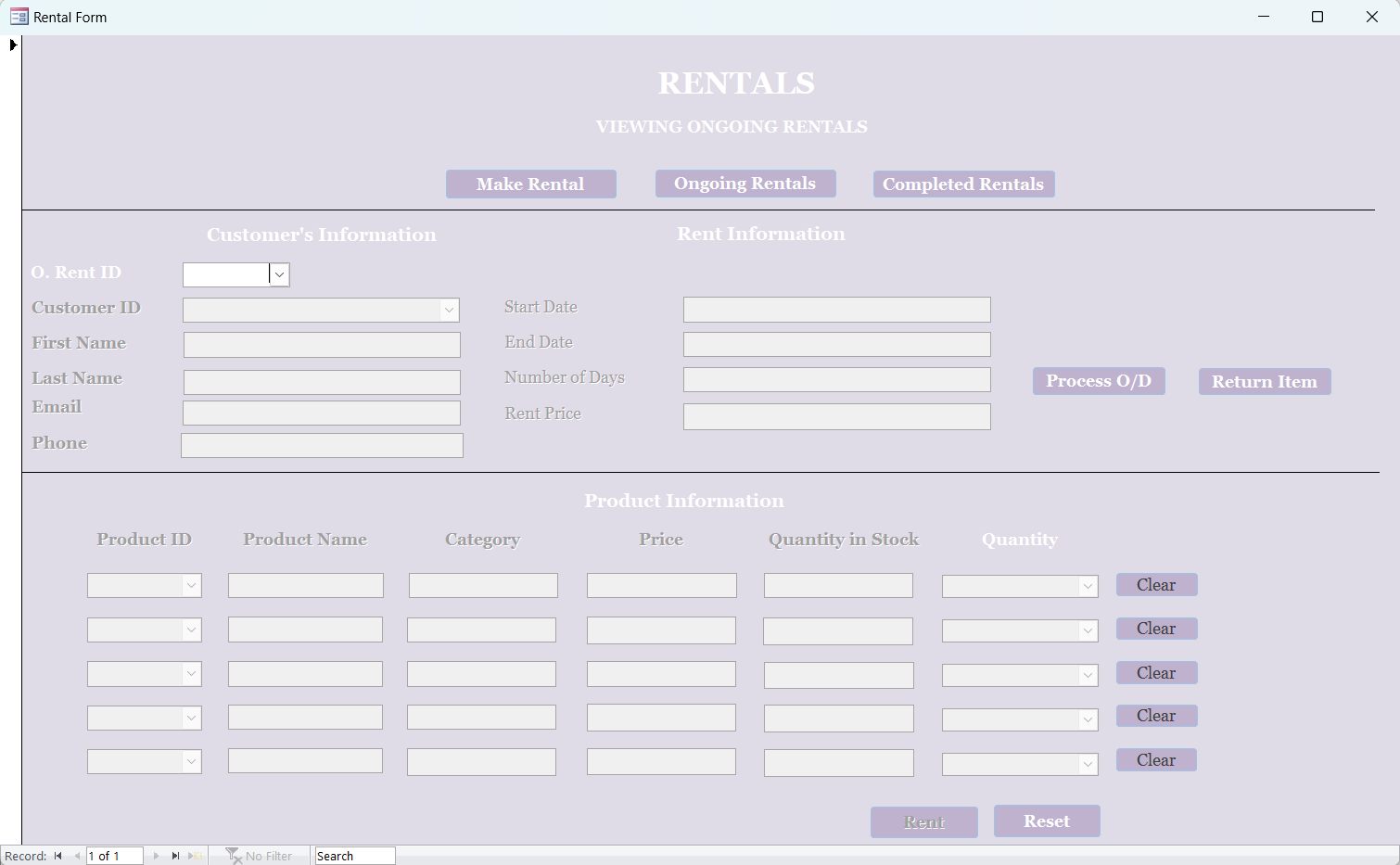1400x865 pixels.
Task: Maximize the Rental Form window
Action: coord(1317,17)
